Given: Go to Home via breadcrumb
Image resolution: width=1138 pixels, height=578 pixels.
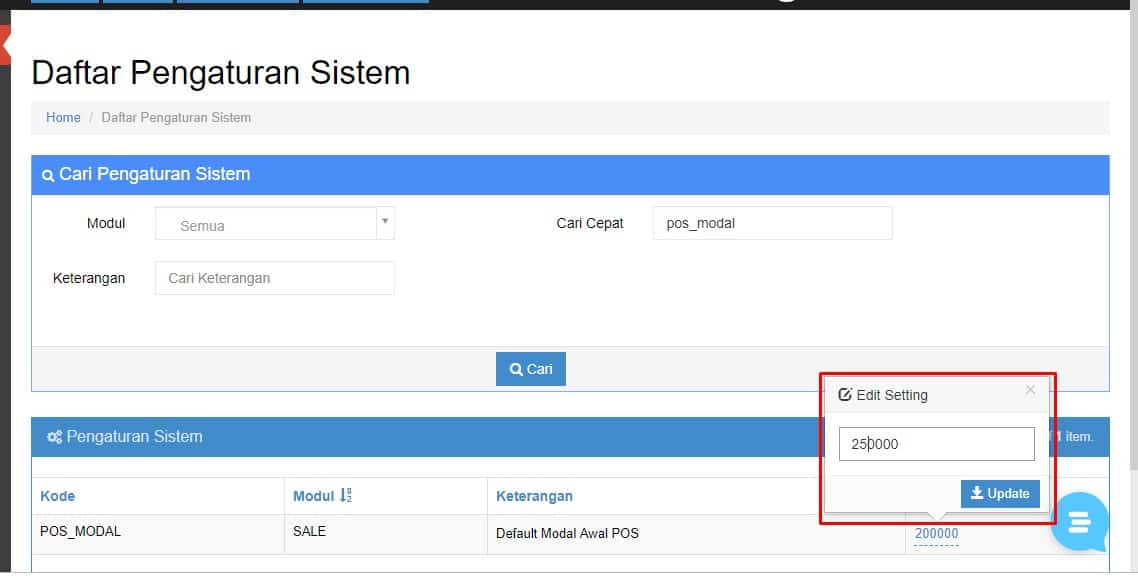Looking at the screenshot, I should (63, 118).
